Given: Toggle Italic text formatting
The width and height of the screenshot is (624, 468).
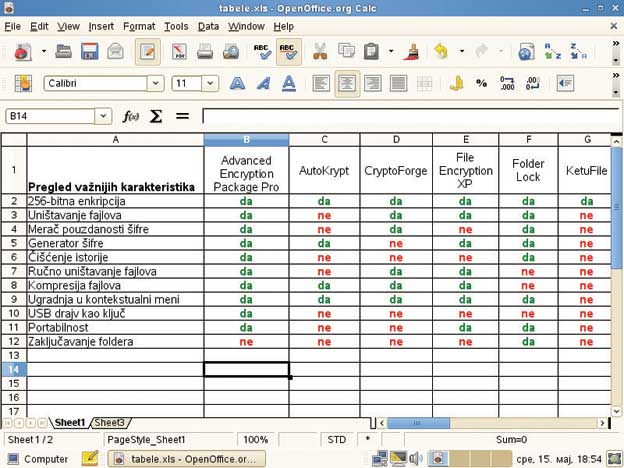Looking at the screenshot, I should (x=263, y=84).
